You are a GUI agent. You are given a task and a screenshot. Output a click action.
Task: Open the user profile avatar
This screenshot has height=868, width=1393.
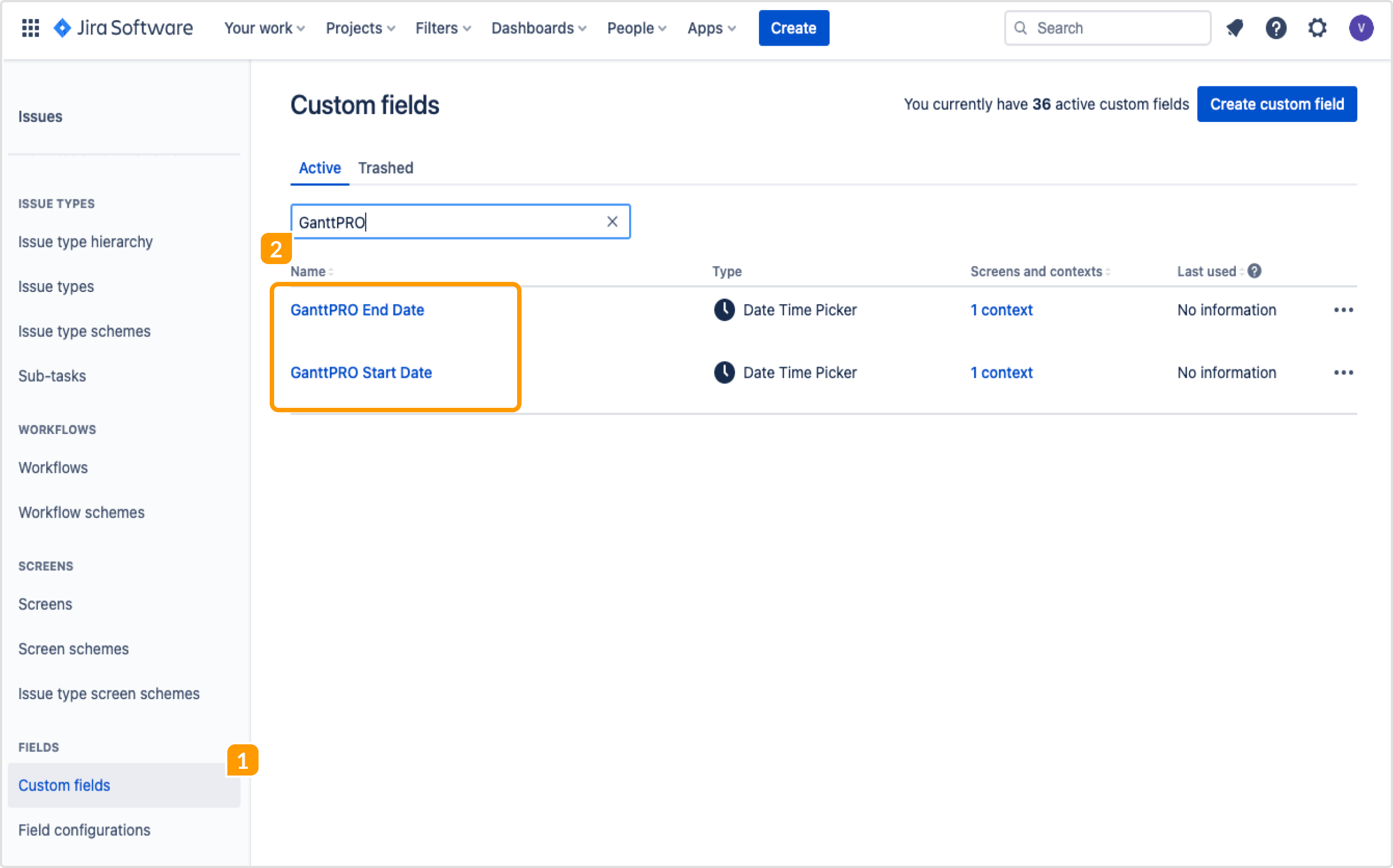click(x=1361, y=27)
